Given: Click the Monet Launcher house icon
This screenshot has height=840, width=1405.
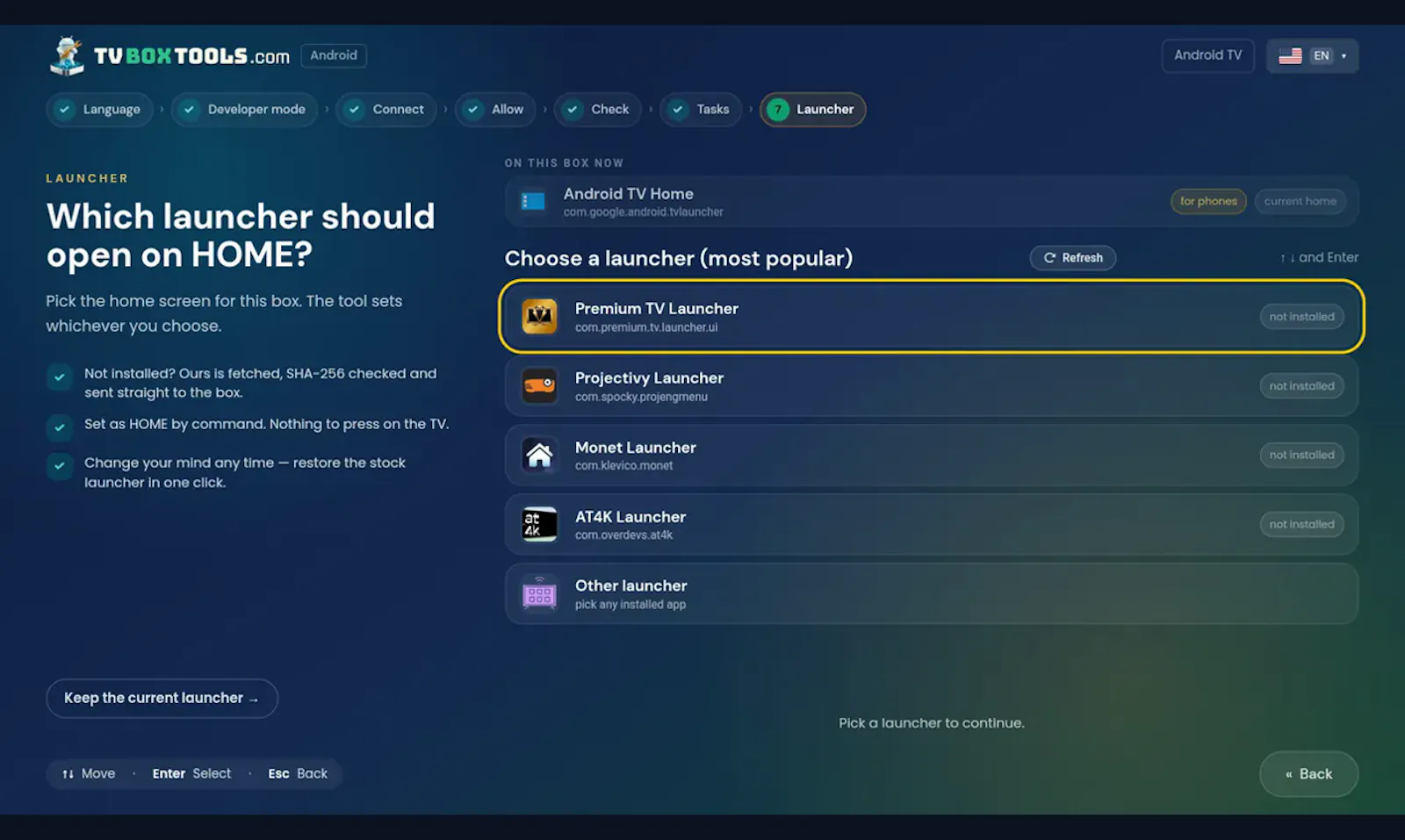Looking at the screenshot, I should pos(539,455).
